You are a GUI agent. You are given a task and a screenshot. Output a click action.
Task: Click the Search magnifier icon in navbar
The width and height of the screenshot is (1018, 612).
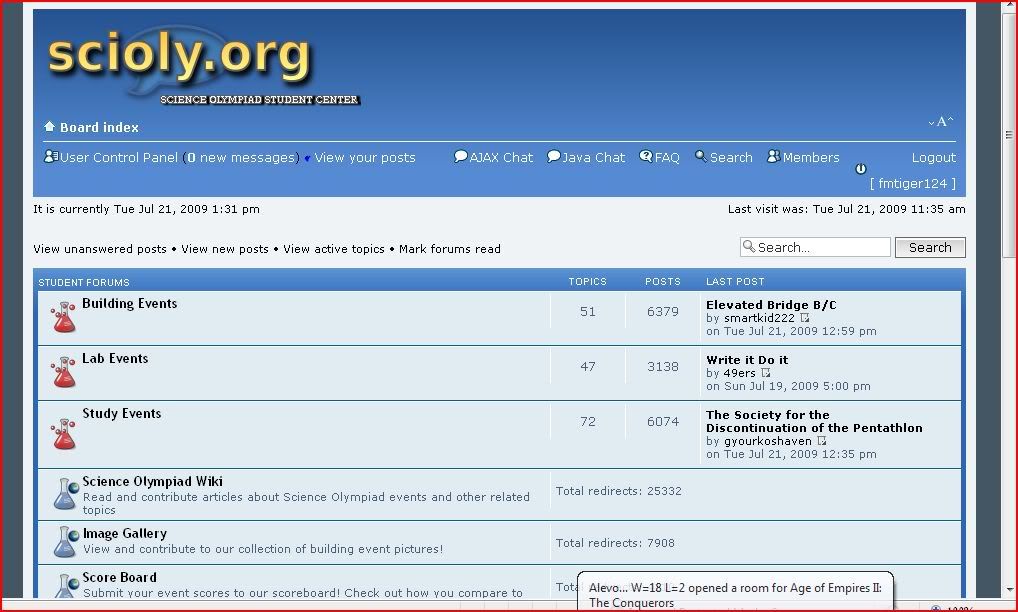pos(701,156)
